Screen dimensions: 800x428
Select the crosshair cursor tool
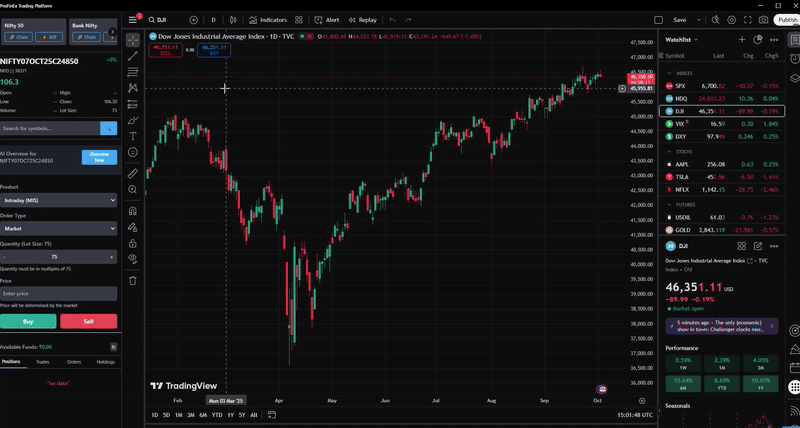tap(133, 40)
